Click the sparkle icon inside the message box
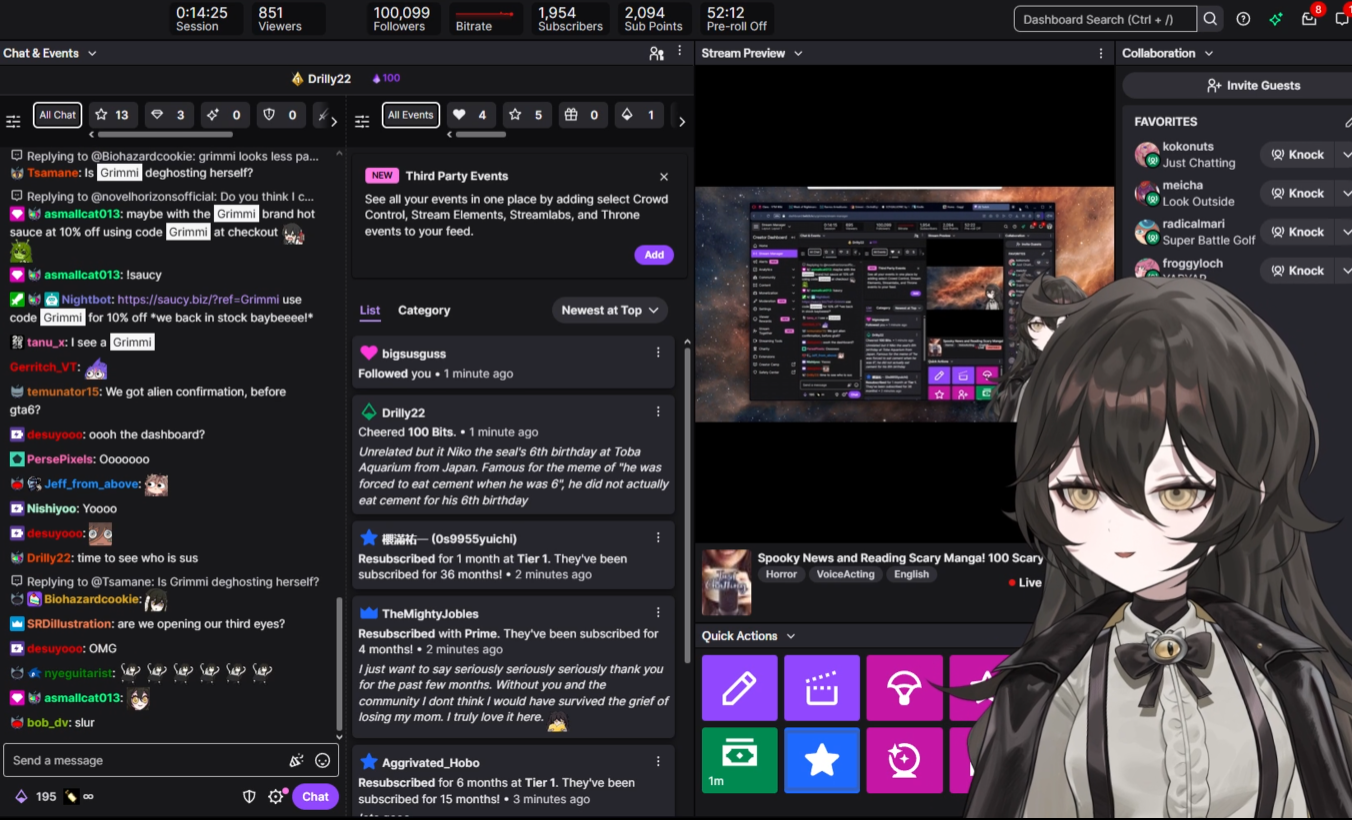Viewport: 1352px width, 820px height. point(296,761)
